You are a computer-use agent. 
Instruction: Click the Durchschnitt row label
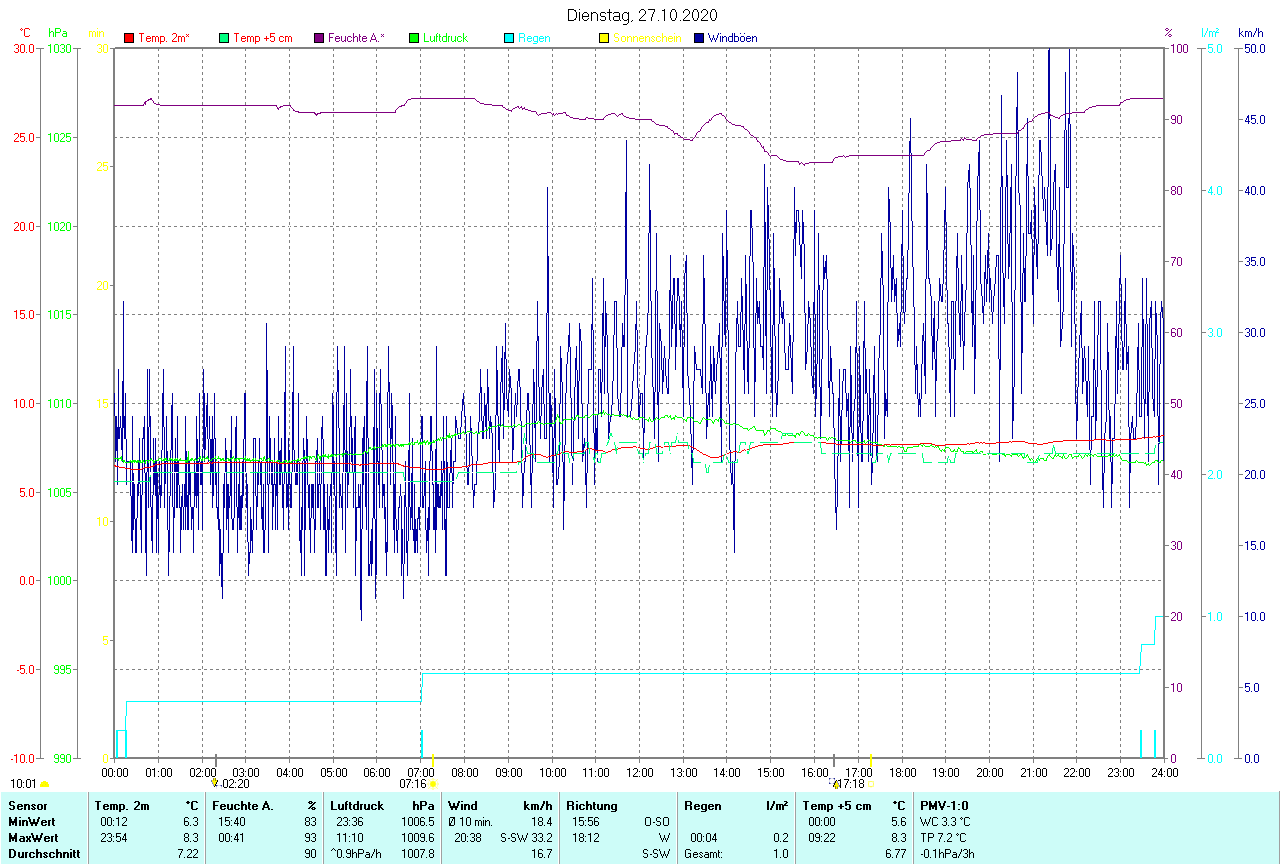coord(44,854)
